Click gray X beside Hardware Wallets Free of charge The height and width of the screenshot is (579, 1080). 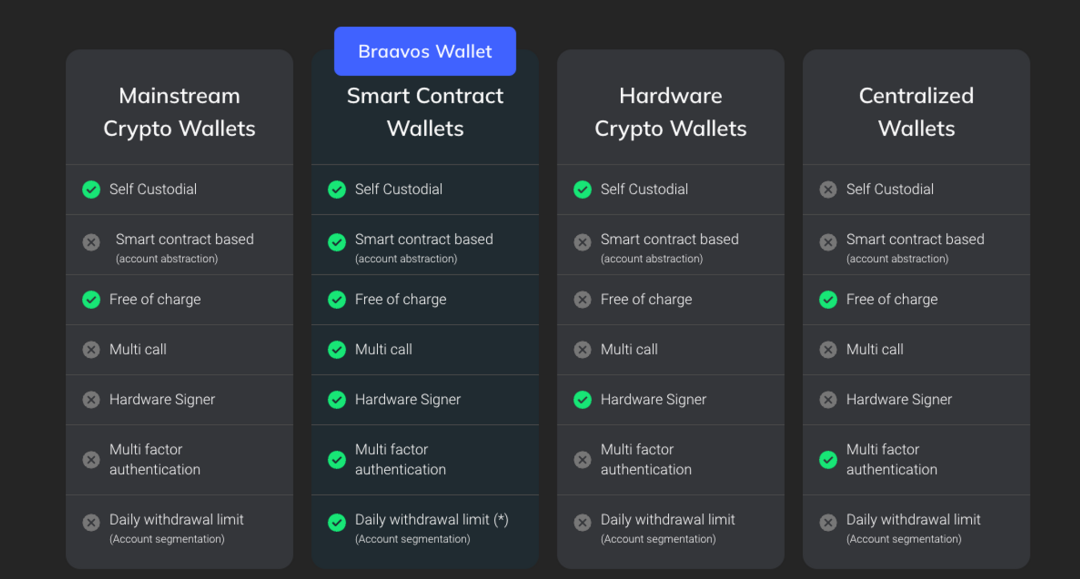pyautogui.click(x=582, y=299)
